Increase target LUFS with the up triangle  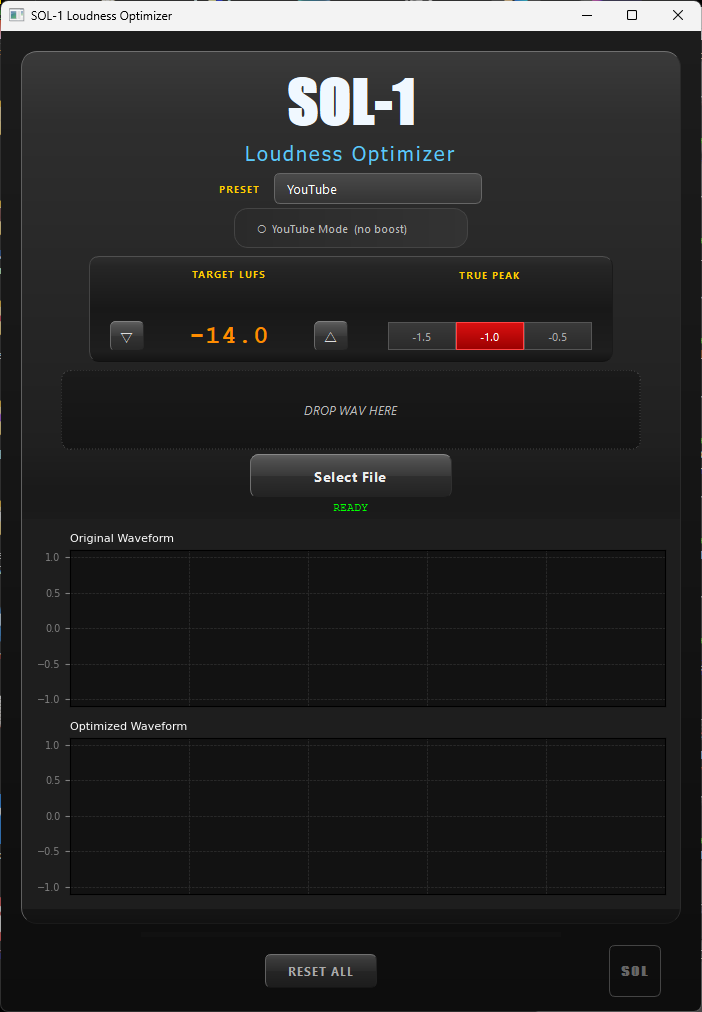click(x=330, y=337)
